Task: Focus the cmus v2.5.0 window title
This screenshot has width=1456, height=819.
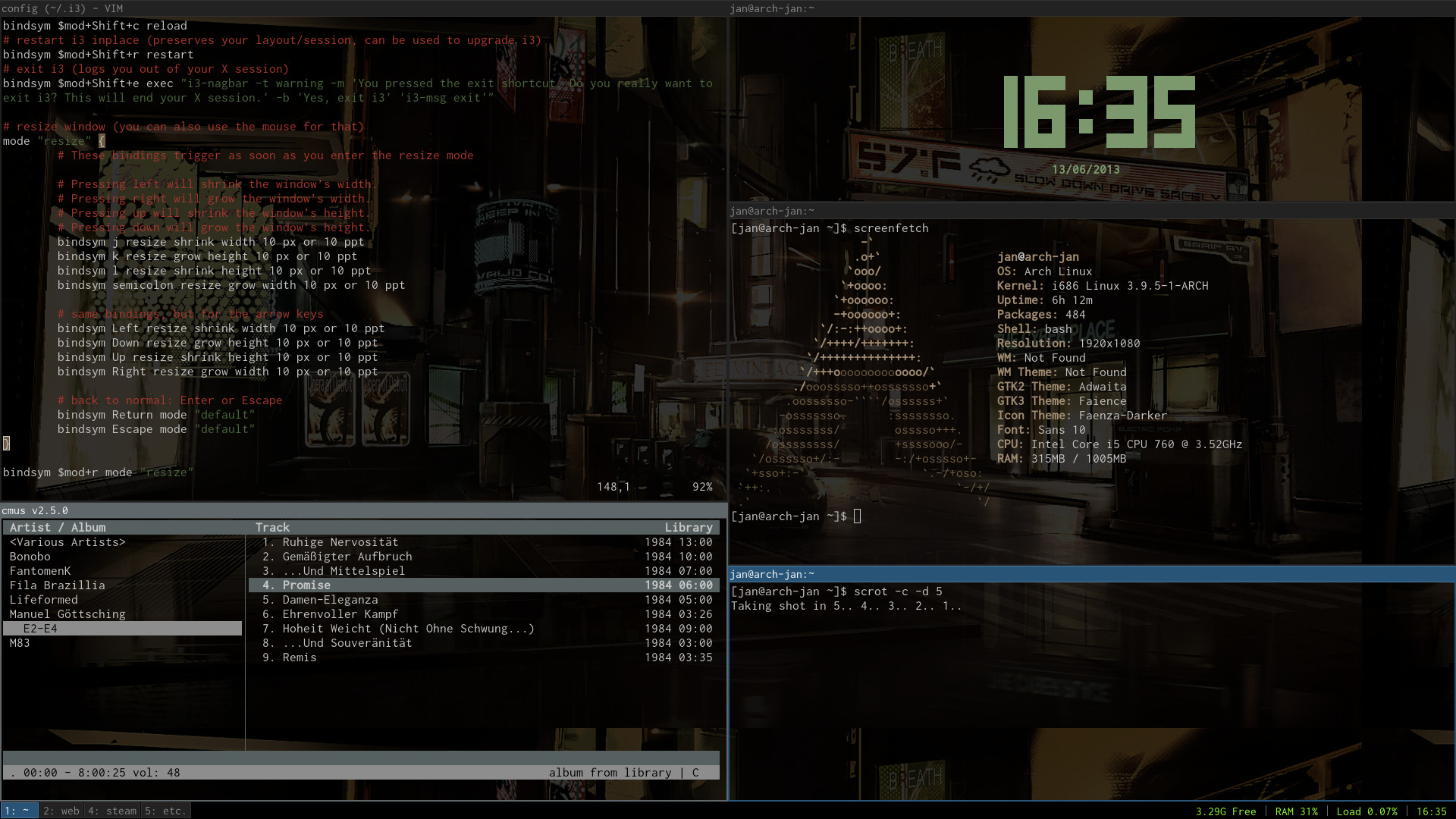Action: click(364, 510)
